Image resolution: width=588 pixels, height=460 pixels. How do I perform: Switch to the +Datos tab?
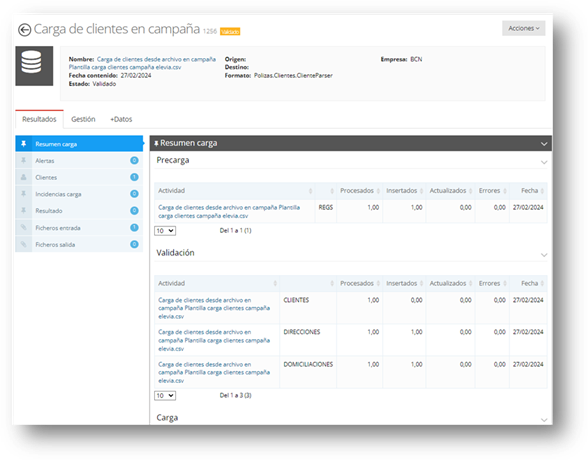[121, 119]
